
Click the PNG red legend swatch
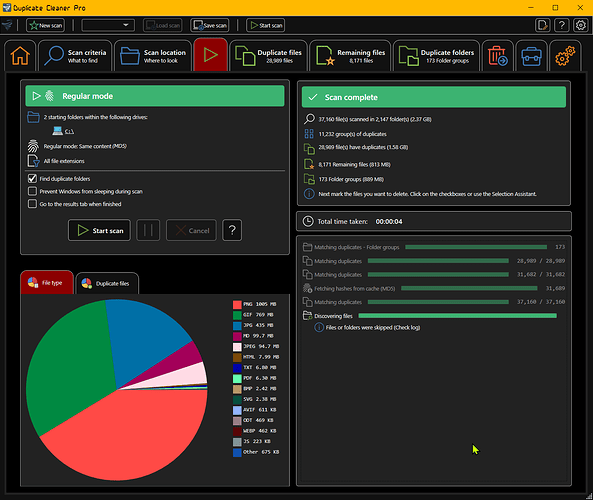point(237,304)
